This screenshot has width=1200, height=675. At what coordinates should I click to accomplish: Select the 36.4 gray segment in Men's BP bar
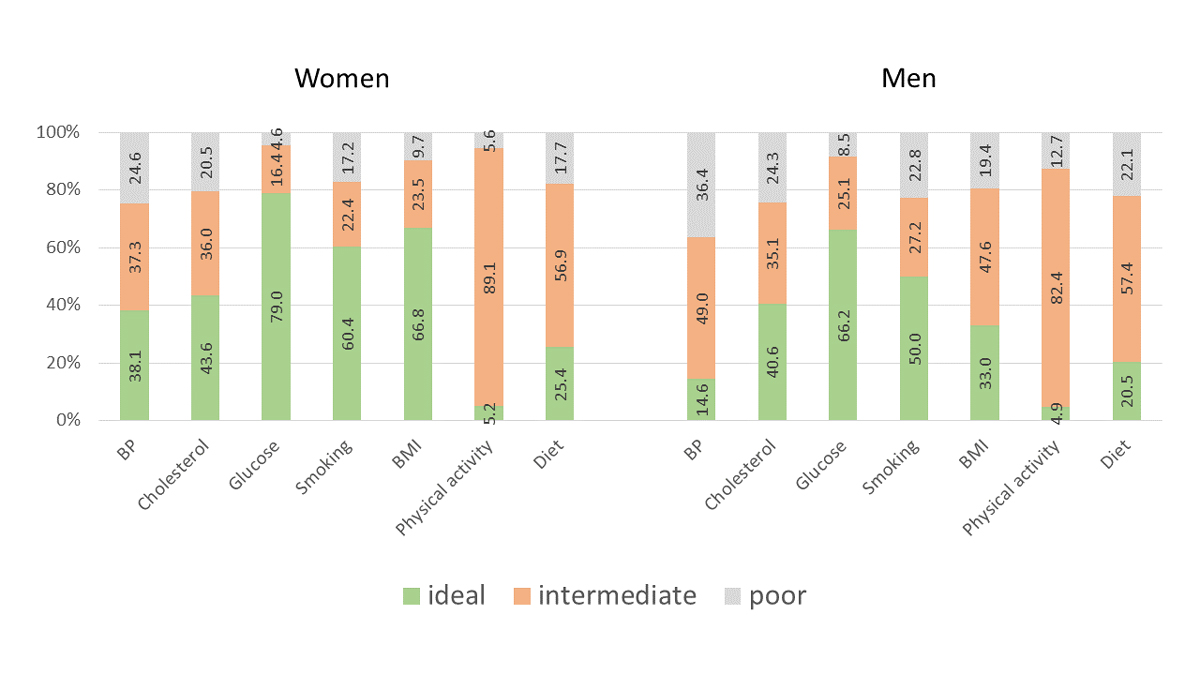click(701, 185)
